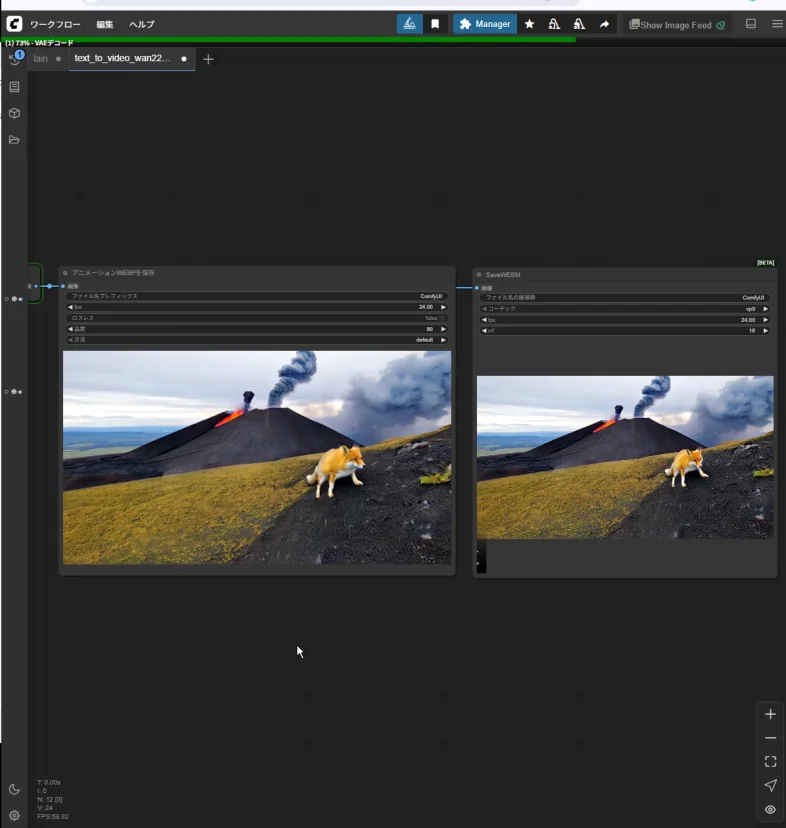The width and height of the screenshot is (786, 828).
Task: Open the ヘルプ menu
Action: [x=141, y=24]
